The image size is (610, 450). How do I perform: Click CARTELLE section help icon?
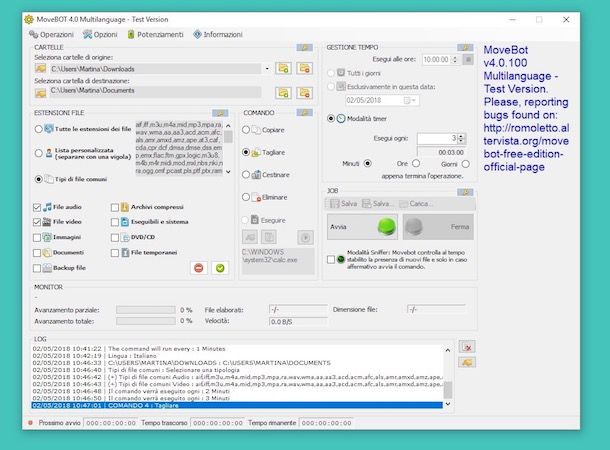pyautogui.click(x=304, y=47)
